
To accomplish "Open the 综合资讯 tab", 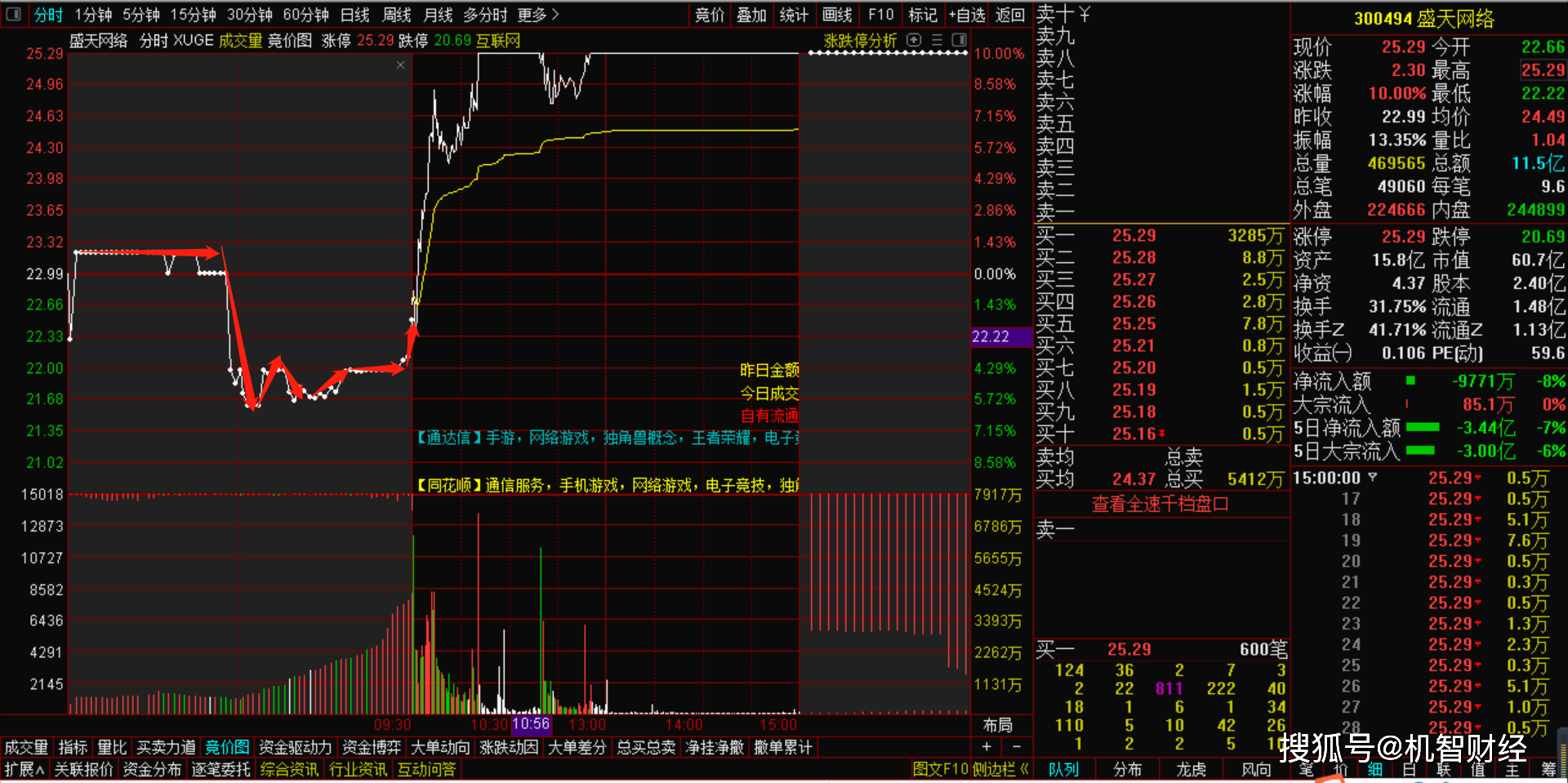I will tap(289, 769).
